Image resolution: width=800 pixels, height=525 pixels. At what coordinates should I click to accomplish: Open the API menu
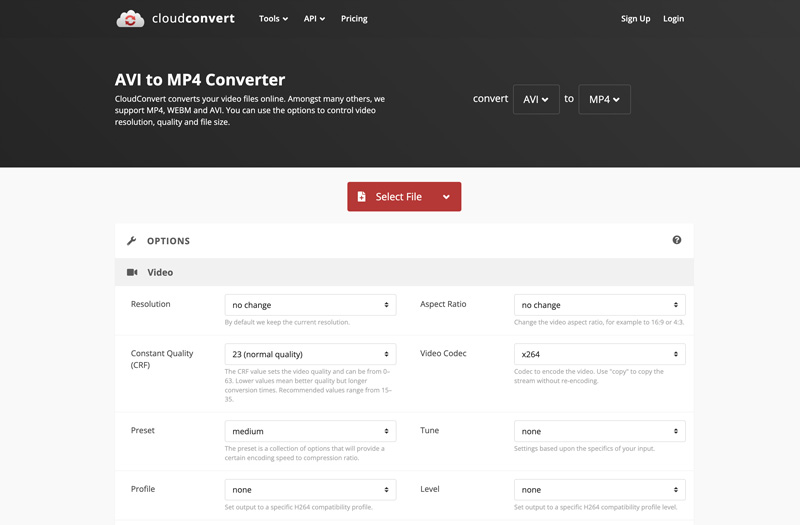314,19
